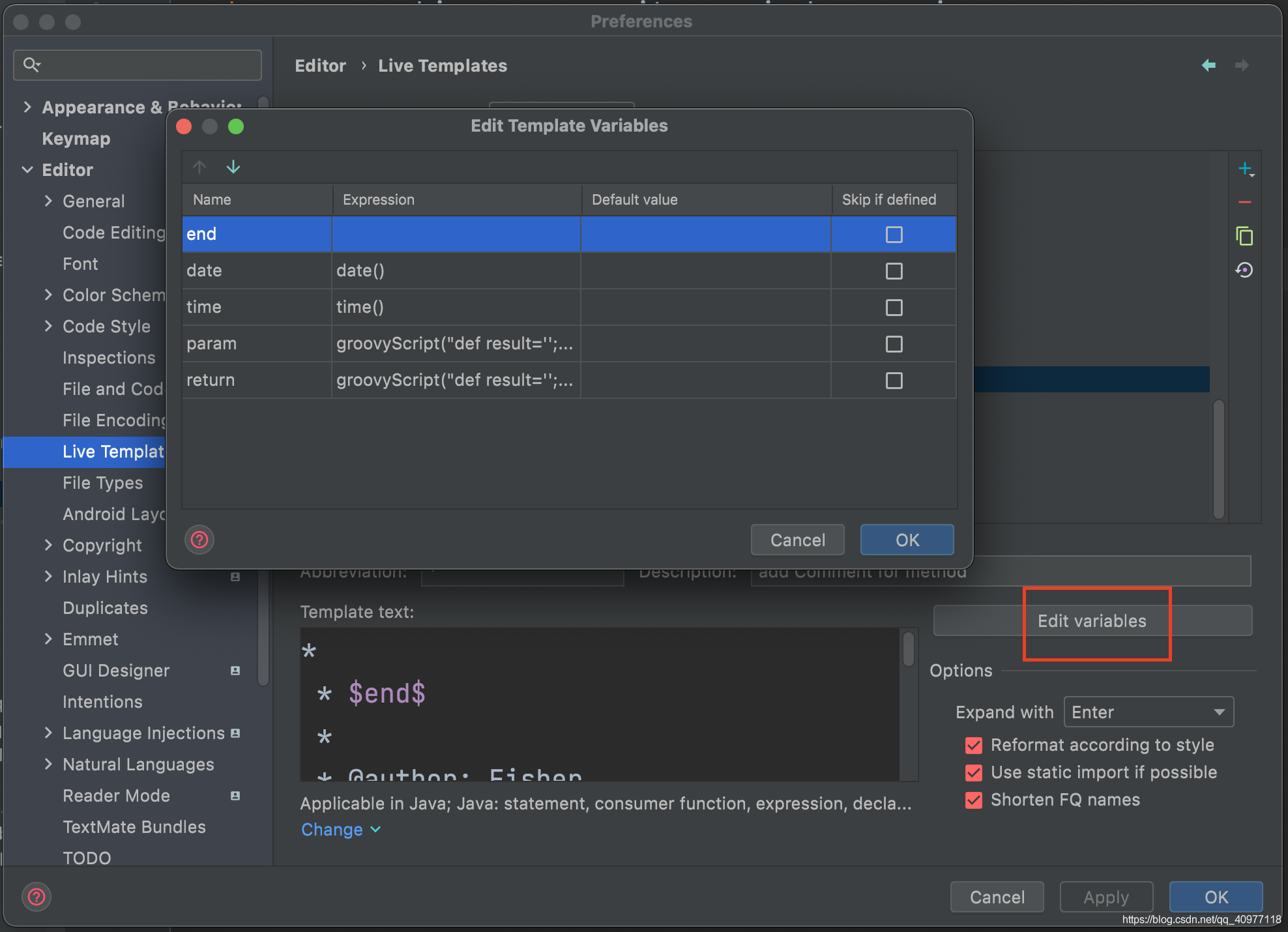The height and width of the screenshot is (932, 1288).
Task: Toggle Skip if defined for date variable
Action: 893,270
